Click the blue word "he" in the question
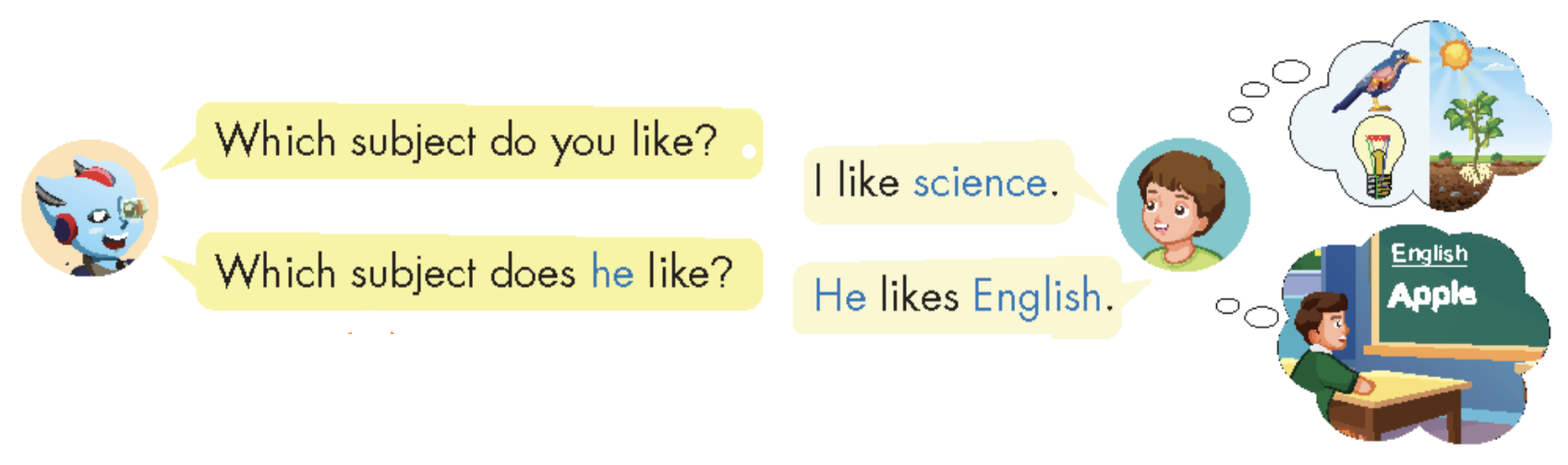Viewport: 1568px width, 465px height. pyautogui.click(x=612, y=272)
